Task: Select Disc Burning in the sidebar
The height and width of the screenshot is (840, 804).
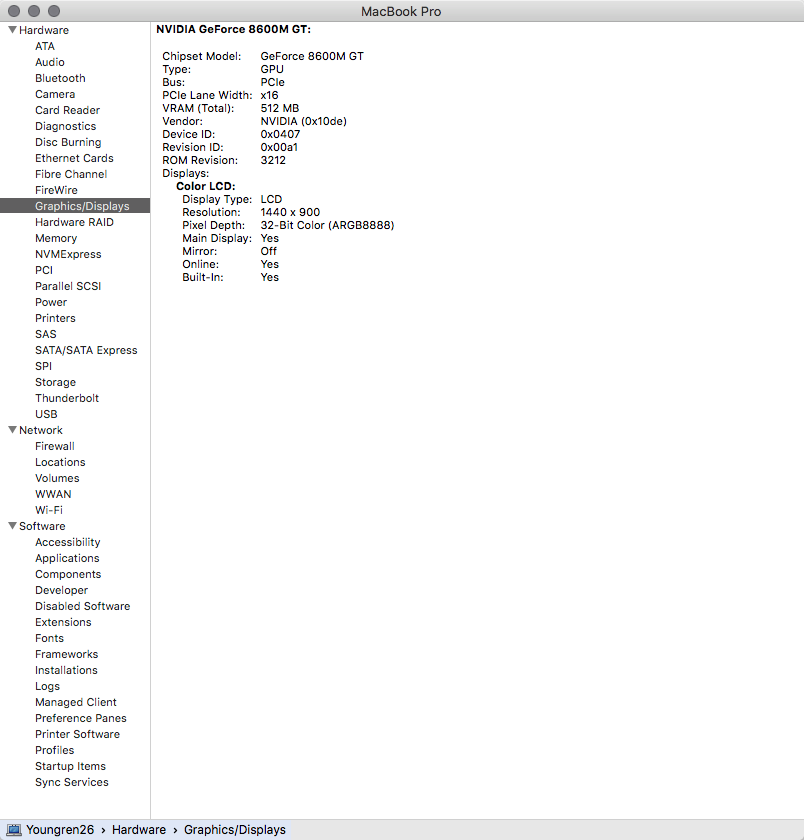Action: click(x=68, y=142)
